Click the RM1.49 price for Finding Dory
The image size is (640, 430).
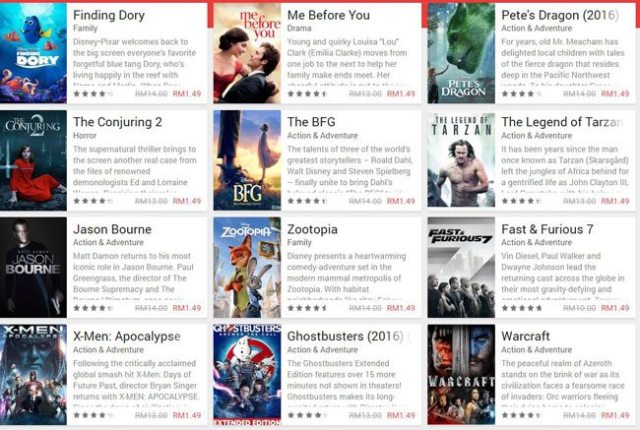point(187,94)
